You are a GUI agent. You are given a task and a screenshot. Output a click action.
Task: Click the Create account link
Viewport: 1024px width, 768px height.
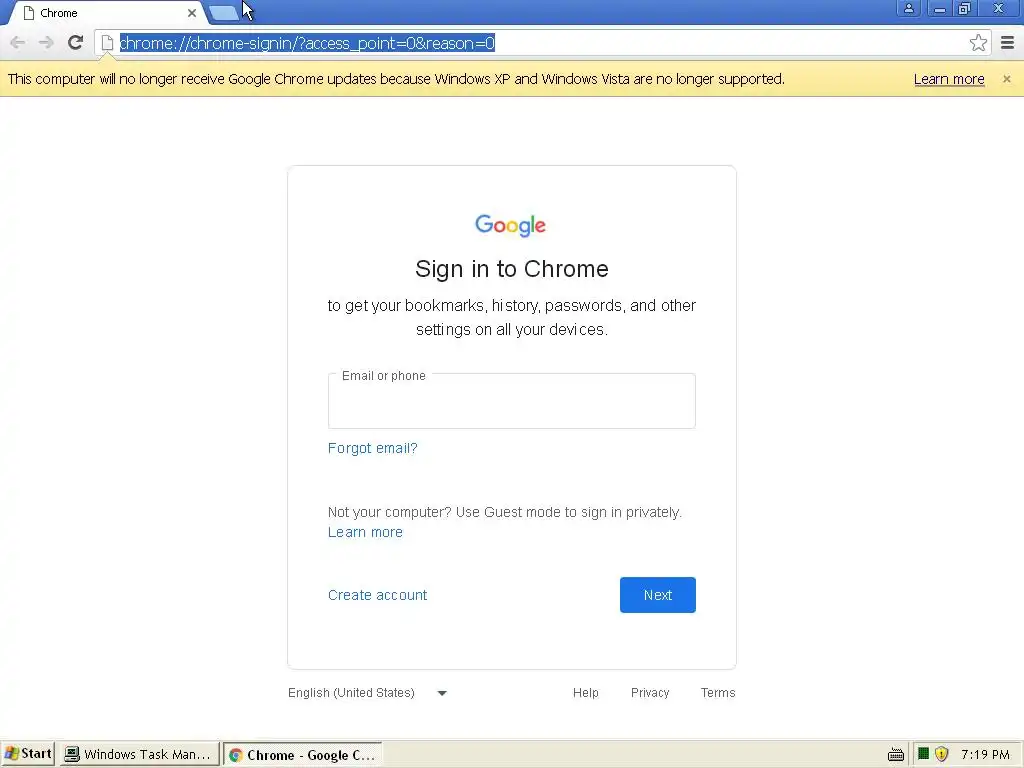[x=377, y=595]
